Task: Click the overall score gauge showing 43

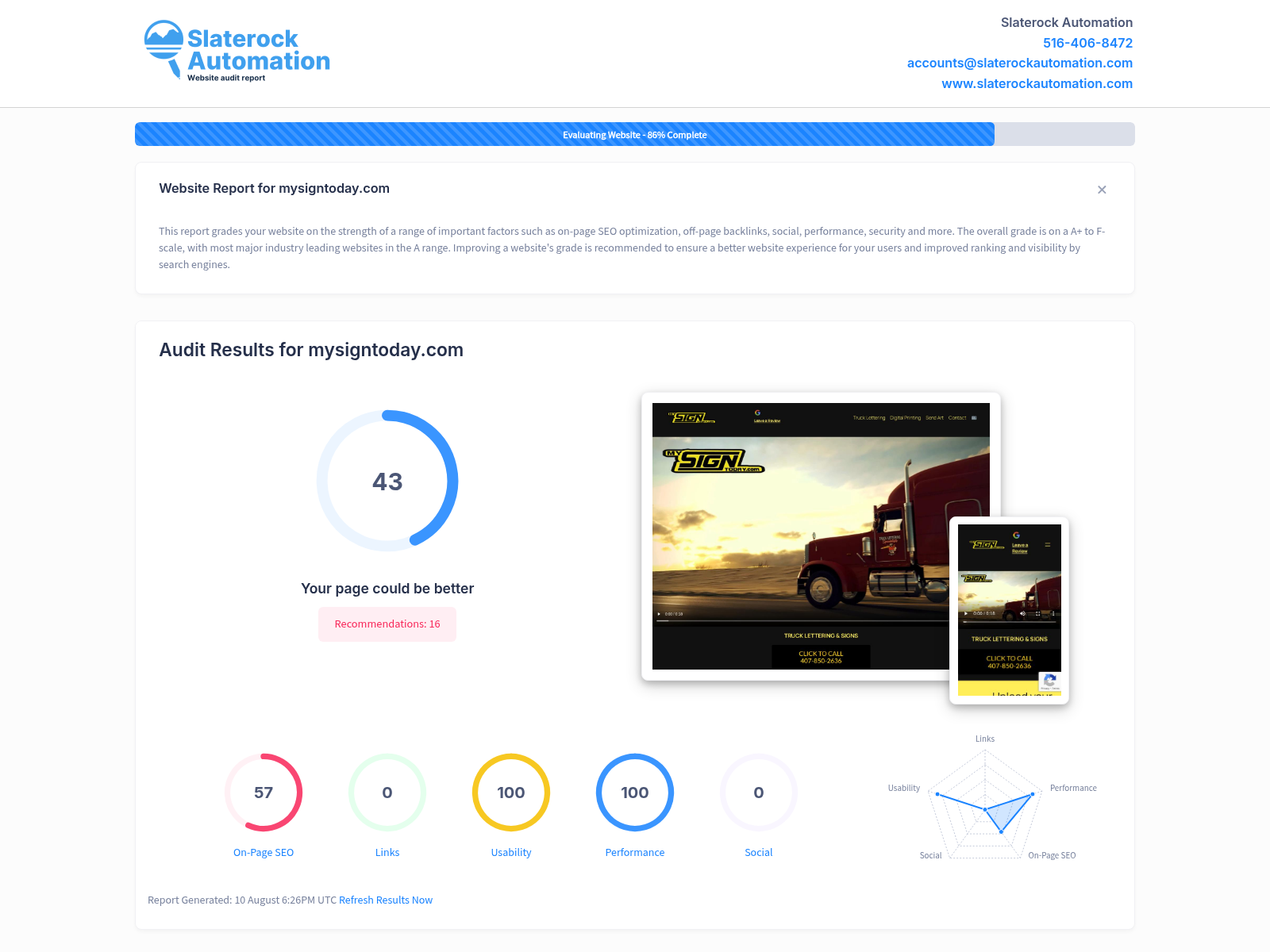Action: tap(387, 481)
